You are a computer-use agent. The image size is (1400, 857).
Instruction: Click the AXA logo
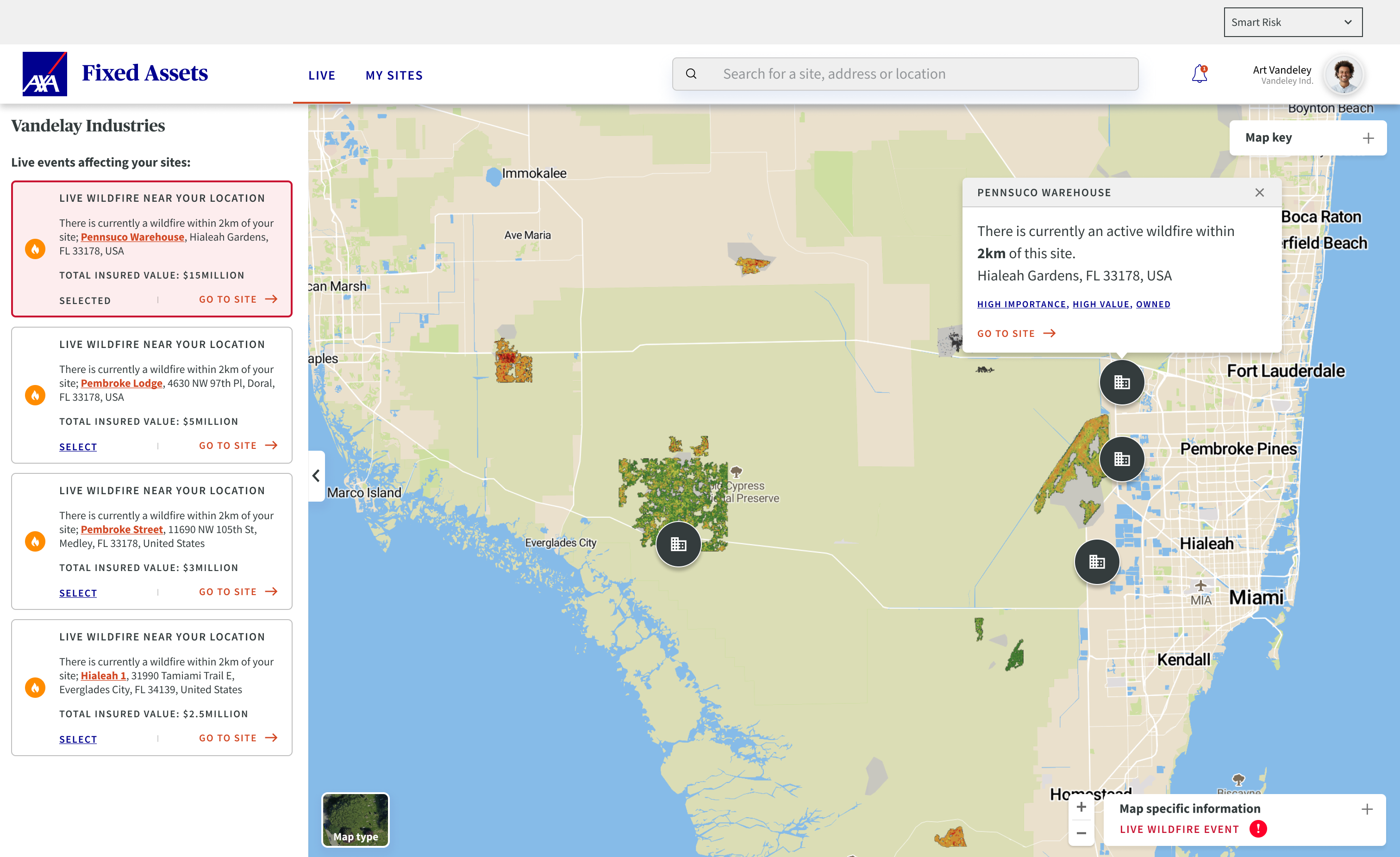[x=45, y=74]
